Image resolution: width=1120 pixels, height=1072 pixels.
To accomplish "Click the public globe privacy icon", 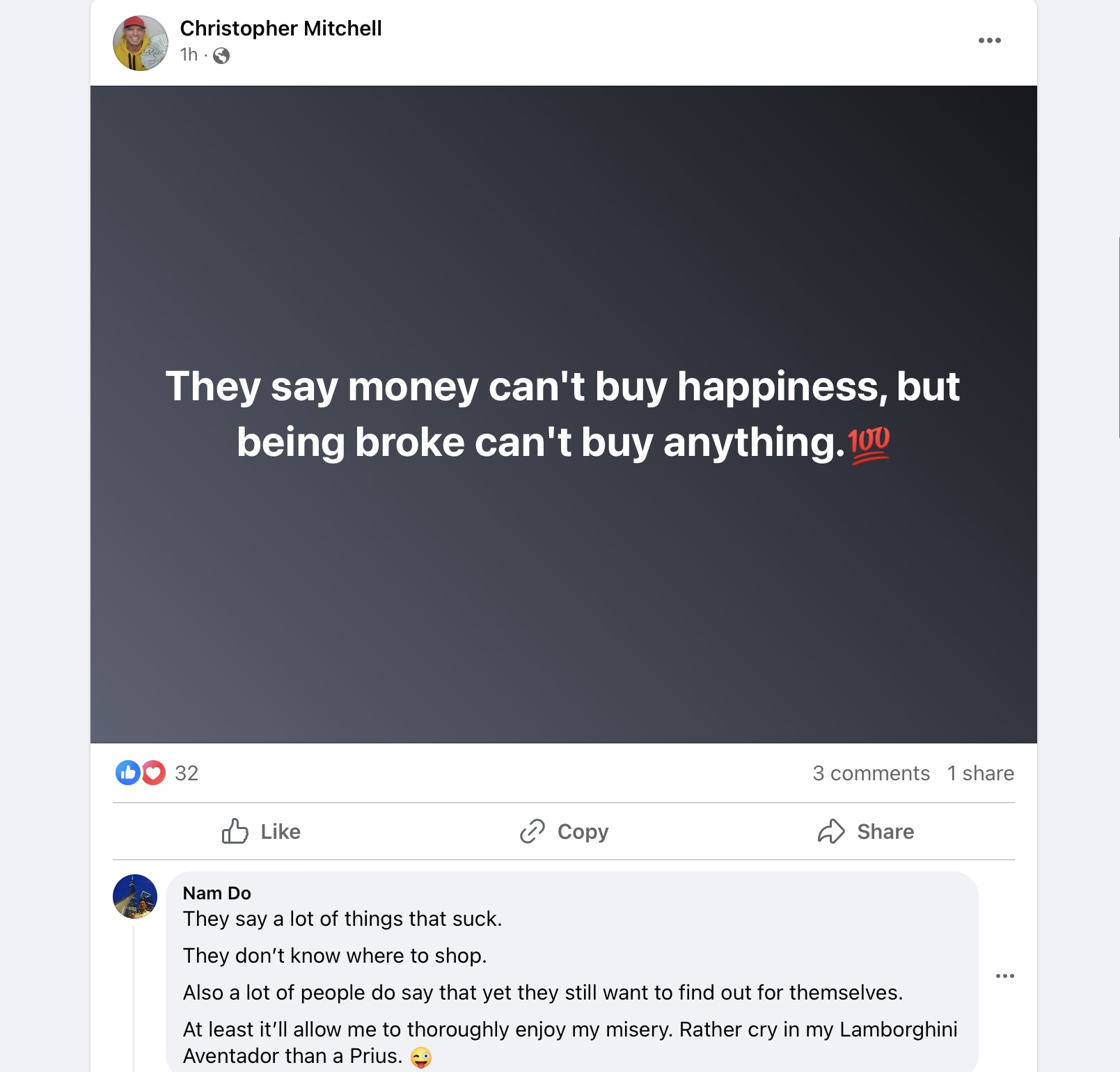I will point(221,56).
